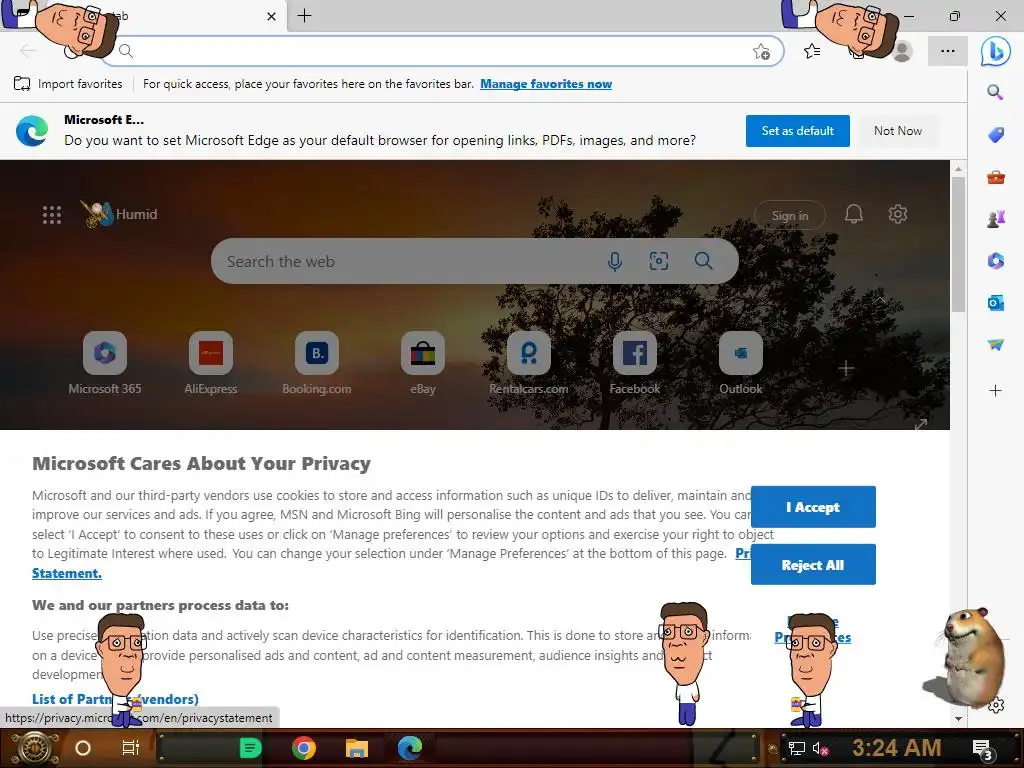Open the Humid weather widget
The image size is (1024, 768).
(x=120, y=214)
